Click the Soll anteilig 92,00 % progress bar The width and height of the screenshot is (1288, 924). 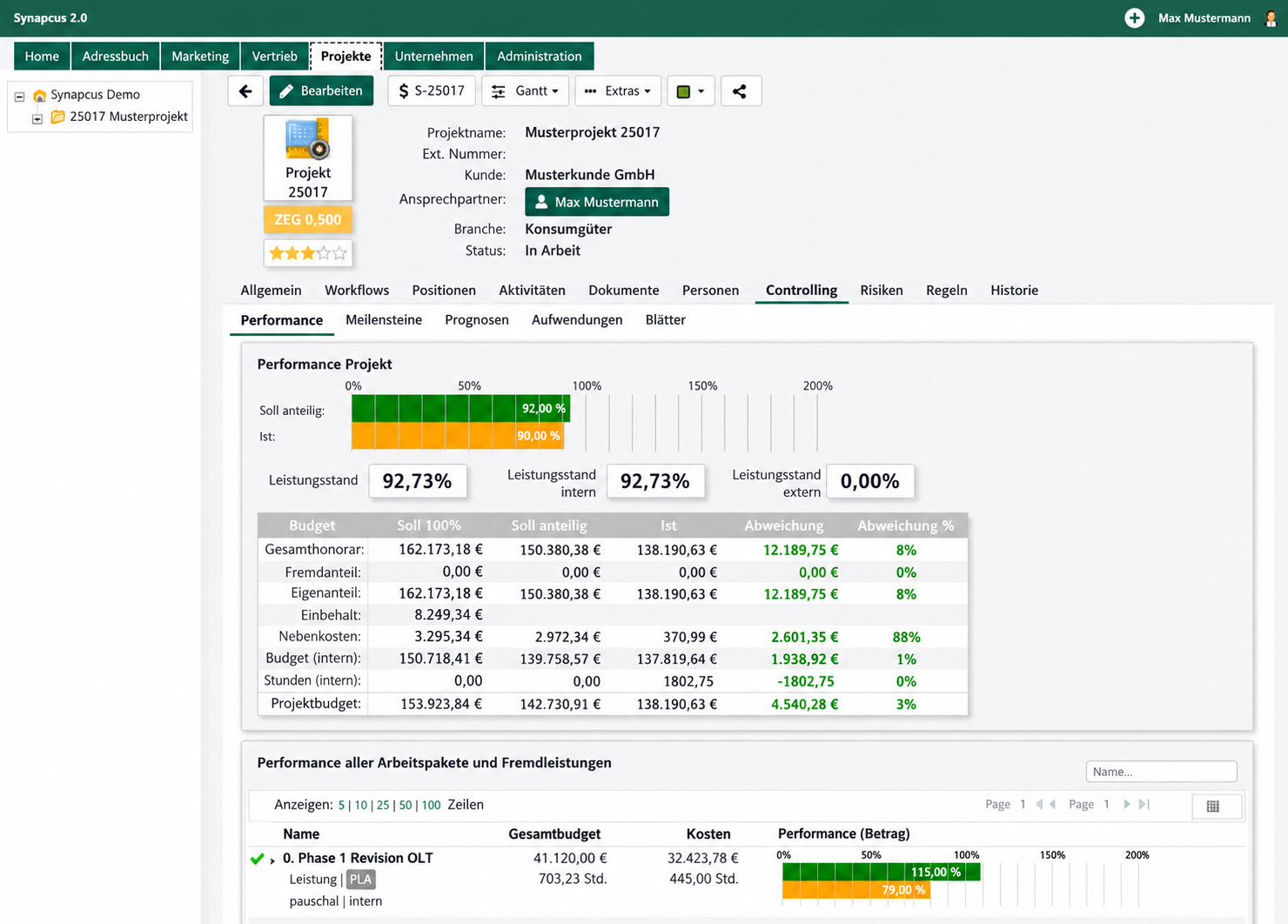pyautogui.click(x=461, y=408)
